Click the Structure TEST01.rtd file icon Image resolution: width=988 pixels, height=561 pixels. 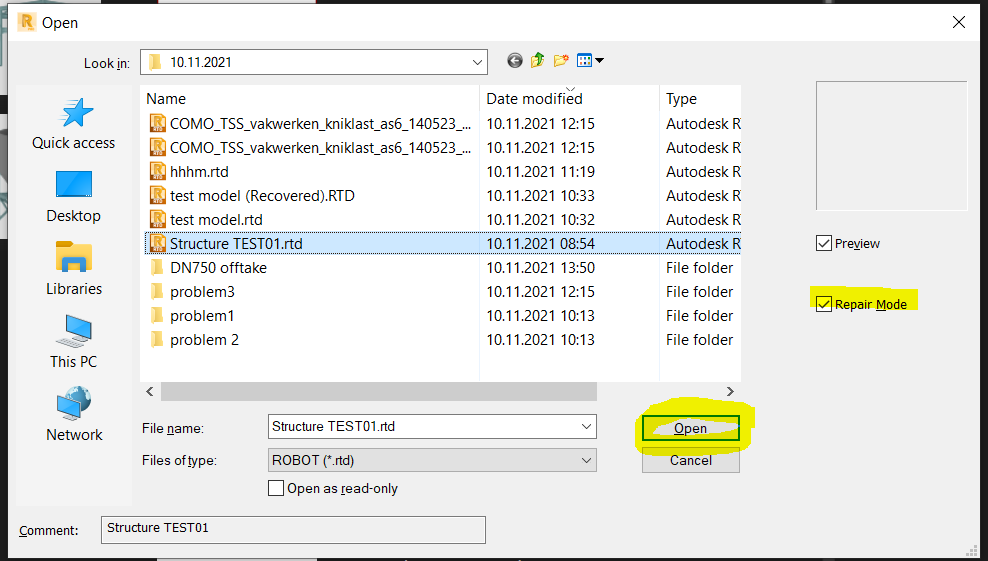coord(158,243)
